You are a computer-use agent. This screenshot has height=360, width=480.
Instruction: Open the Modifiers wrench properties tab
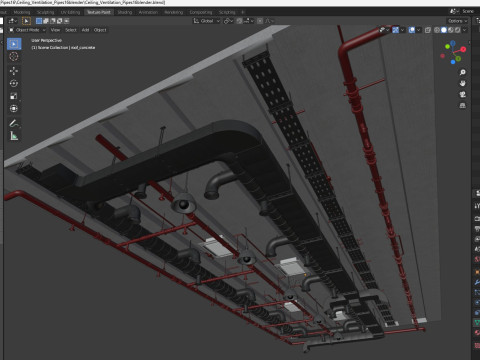click(x=477, y=282)
